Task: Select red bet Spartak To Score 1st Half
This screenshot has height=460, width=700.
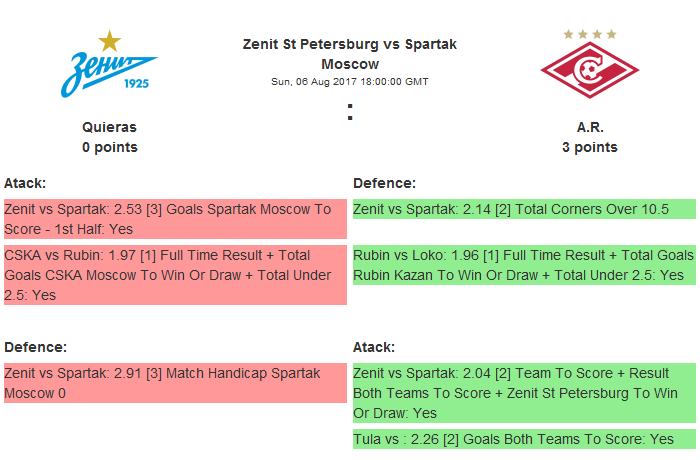Action: tap(175, 219)
